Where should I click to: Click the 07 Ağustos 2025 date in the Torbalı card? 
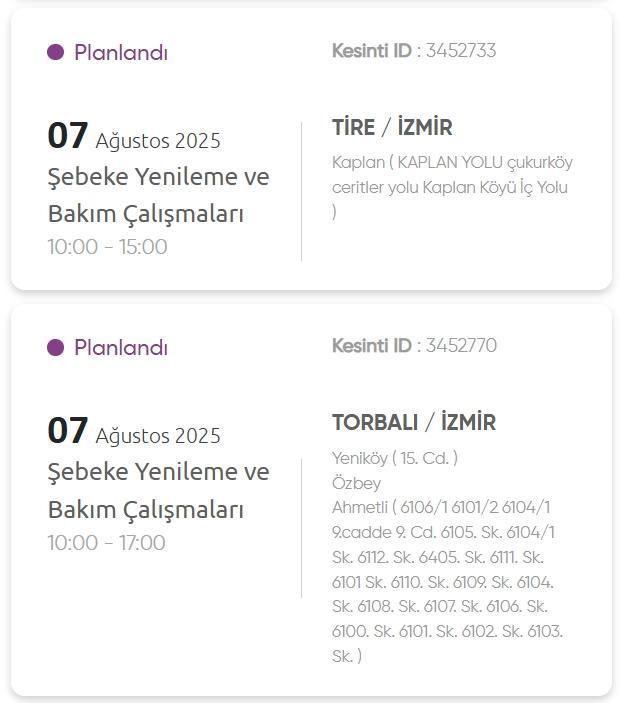pyautogui.click(x=134, y=432)
